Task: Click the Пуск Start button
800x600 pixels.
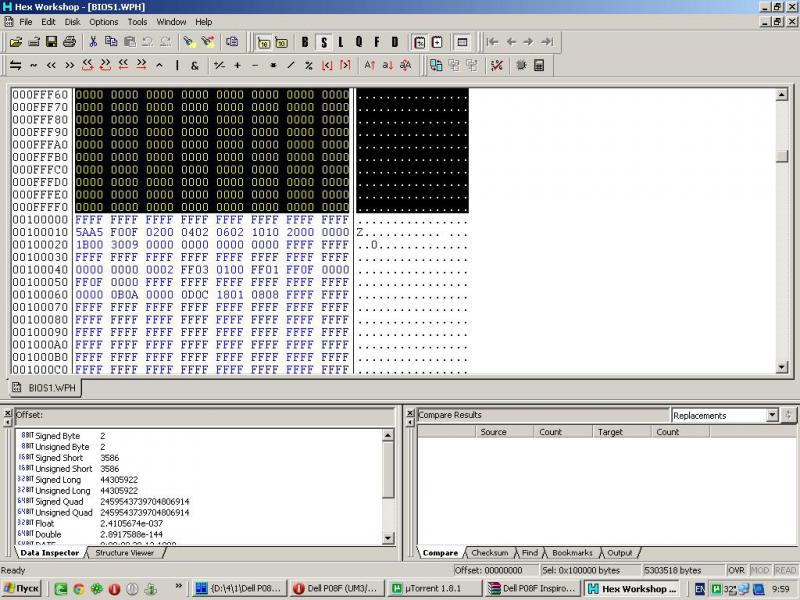Action: (x=21, y=589)
